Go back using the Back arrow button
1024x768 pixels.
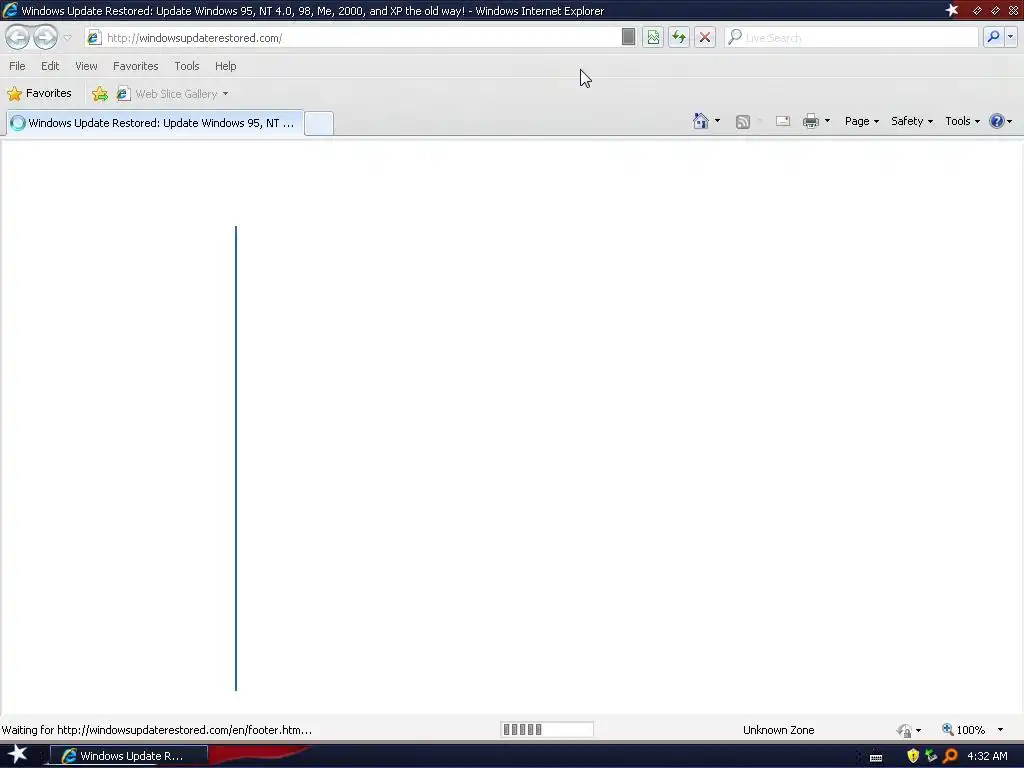pyautogui.click(x=18, y=37)
